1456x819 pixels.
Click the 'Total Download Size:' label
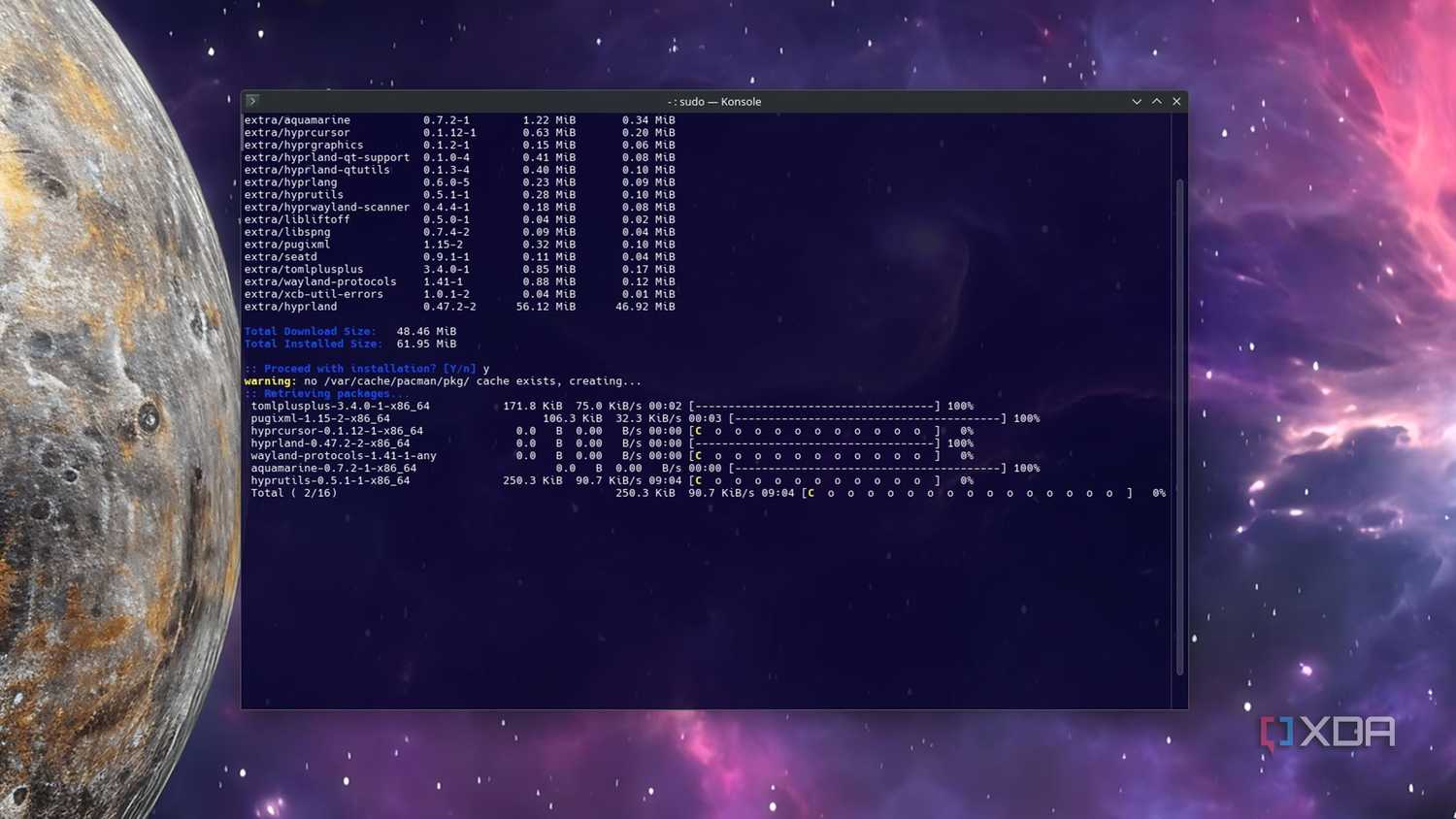(x=311, y=331)
